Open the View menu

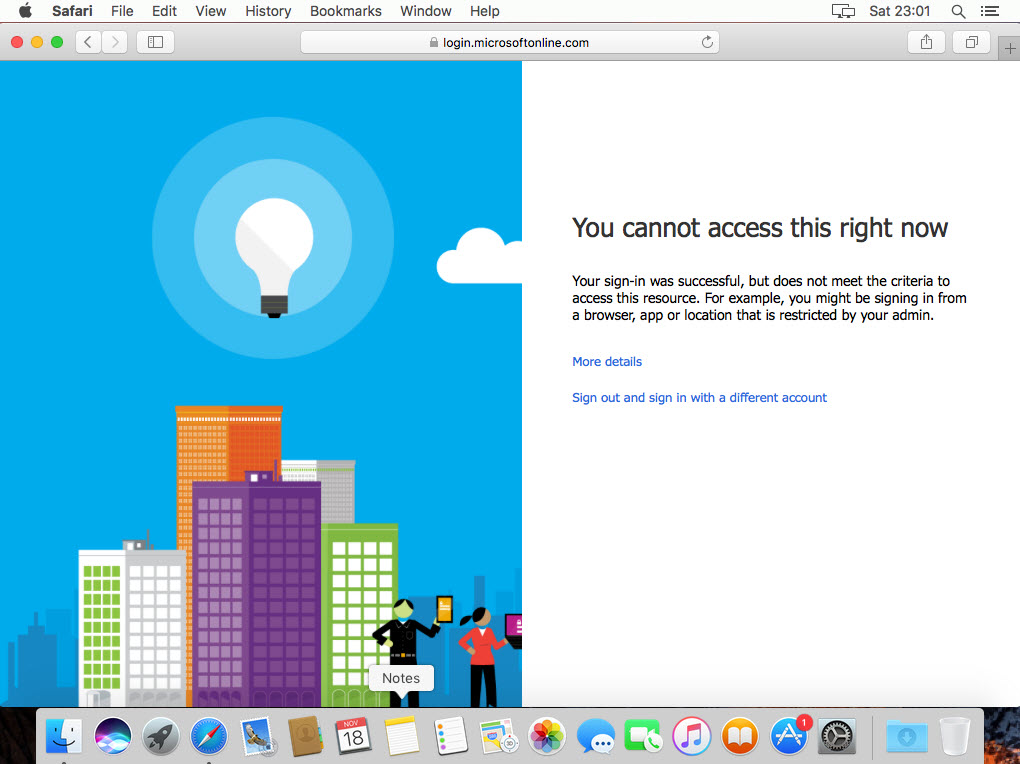click(x=211, y=11)
